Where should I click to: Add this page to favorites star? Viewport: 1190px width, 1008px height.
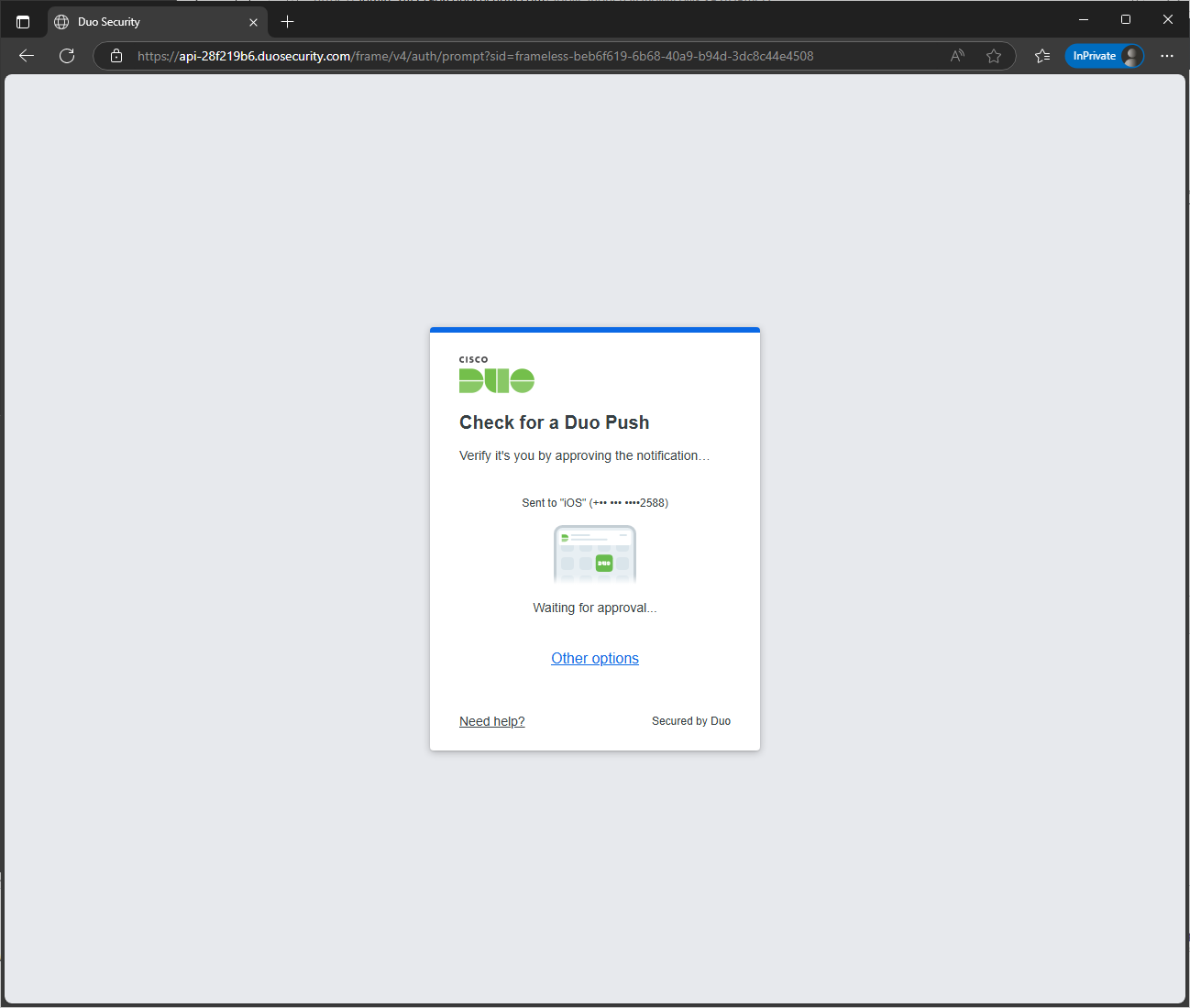(x=994, y=56)
